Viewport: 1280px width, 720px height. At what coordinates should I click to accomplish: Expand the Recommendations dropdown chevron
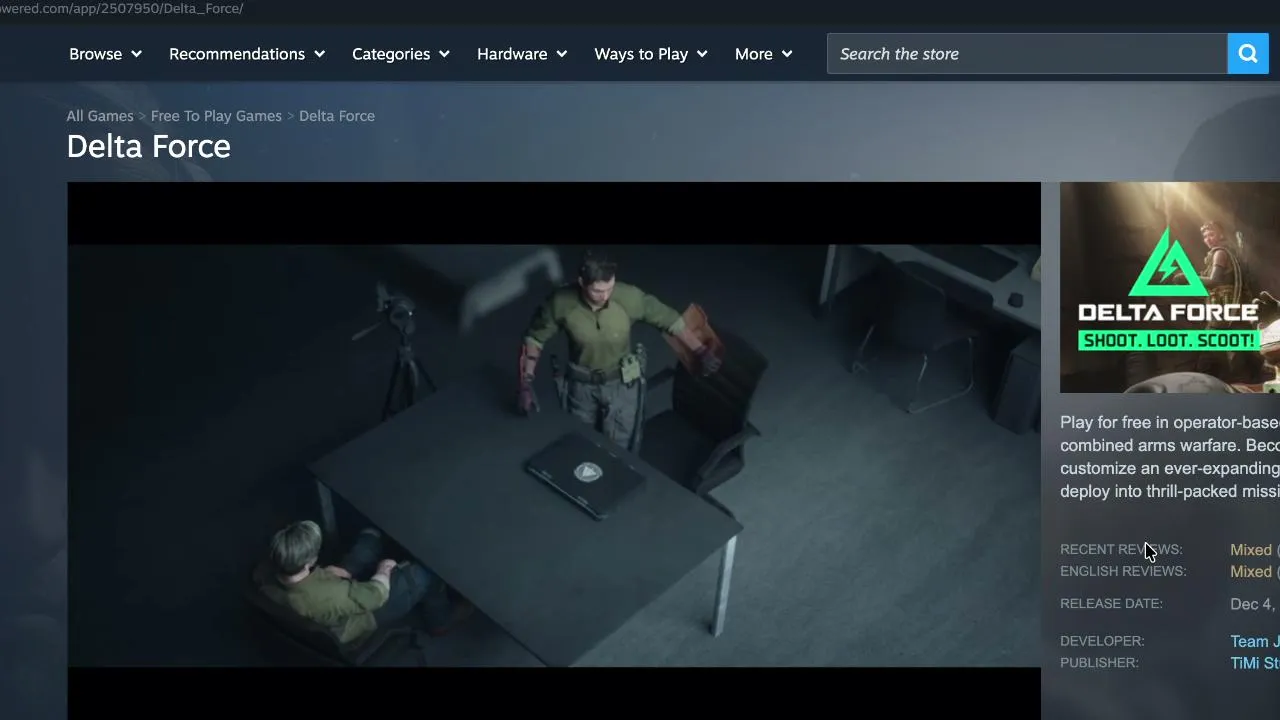click(x=319, y=54)
